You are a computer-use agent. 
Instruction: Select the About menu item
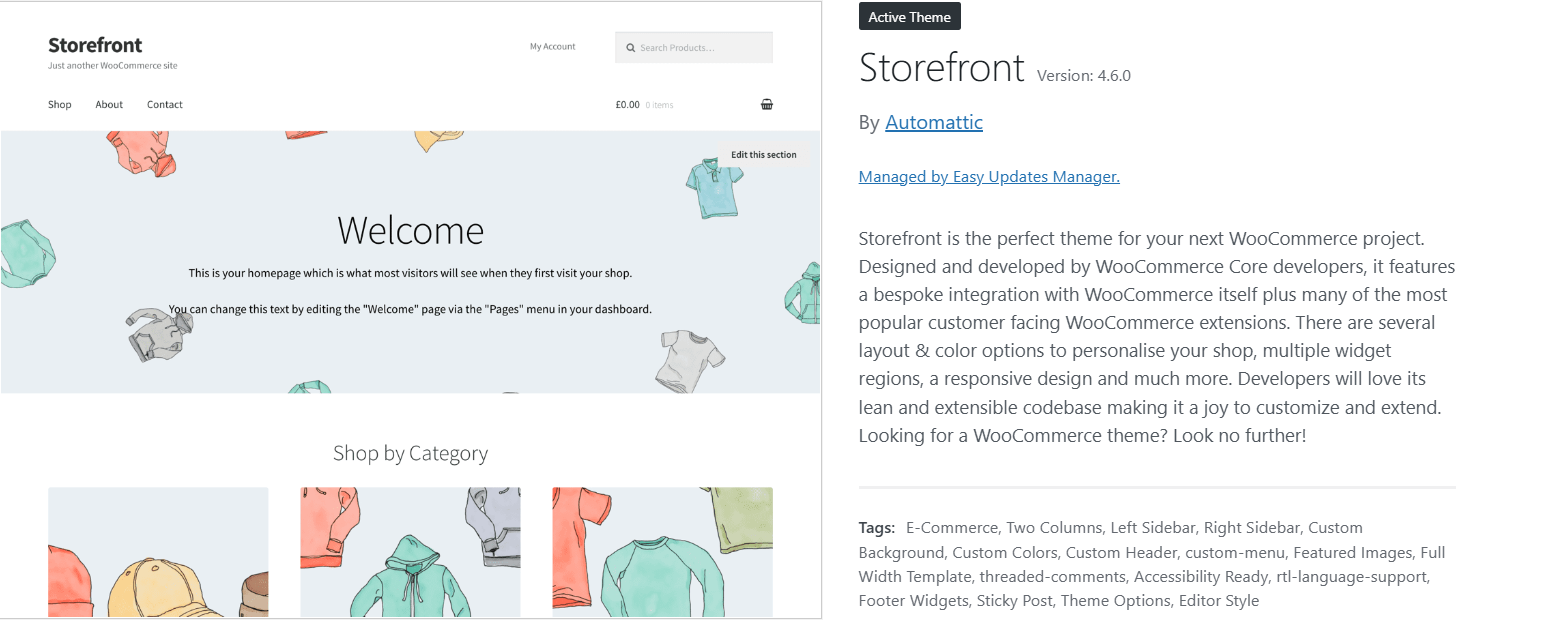[x=109, y=105]
